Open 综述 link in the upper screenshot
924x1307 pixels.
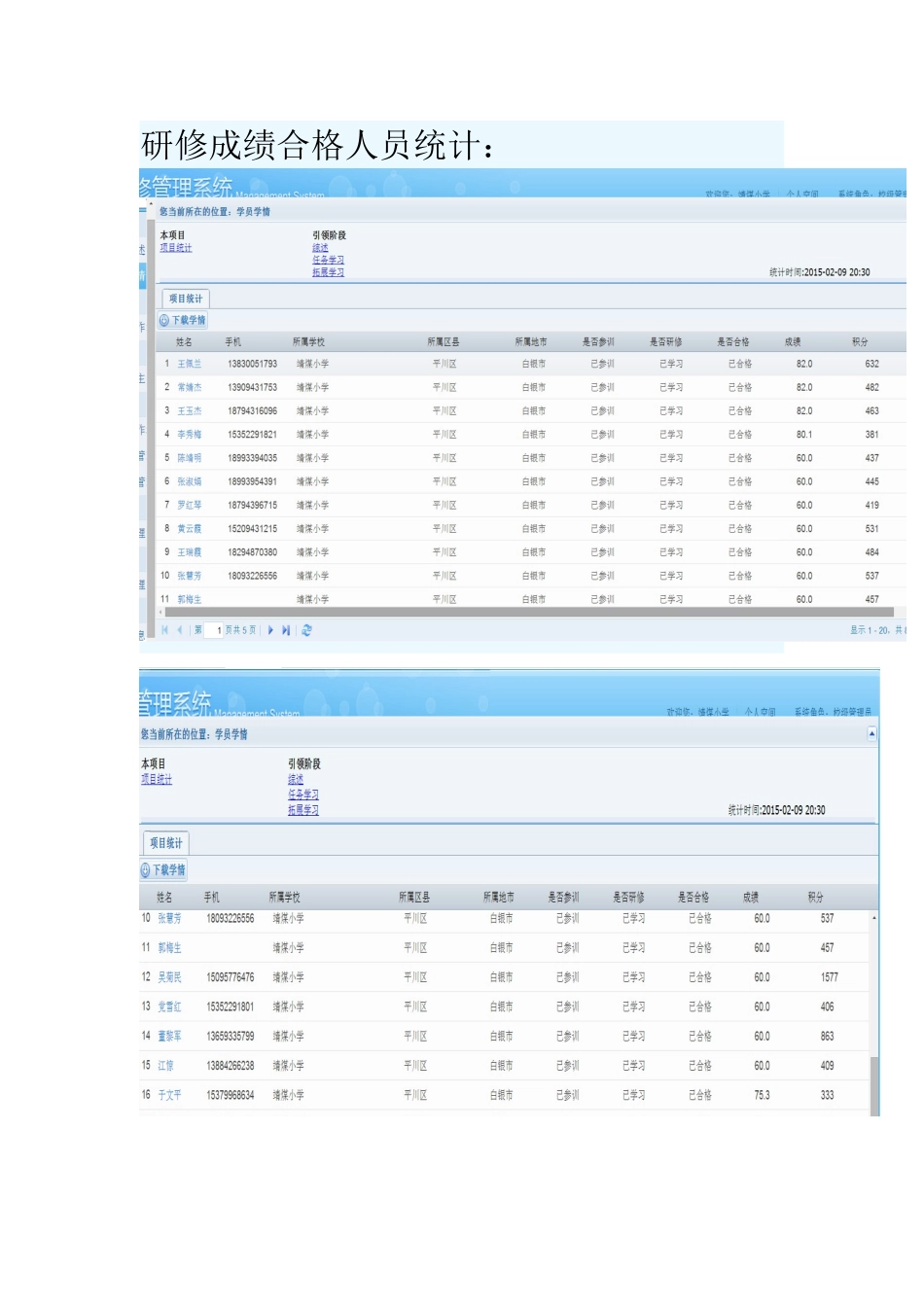[x=320, y=248]
